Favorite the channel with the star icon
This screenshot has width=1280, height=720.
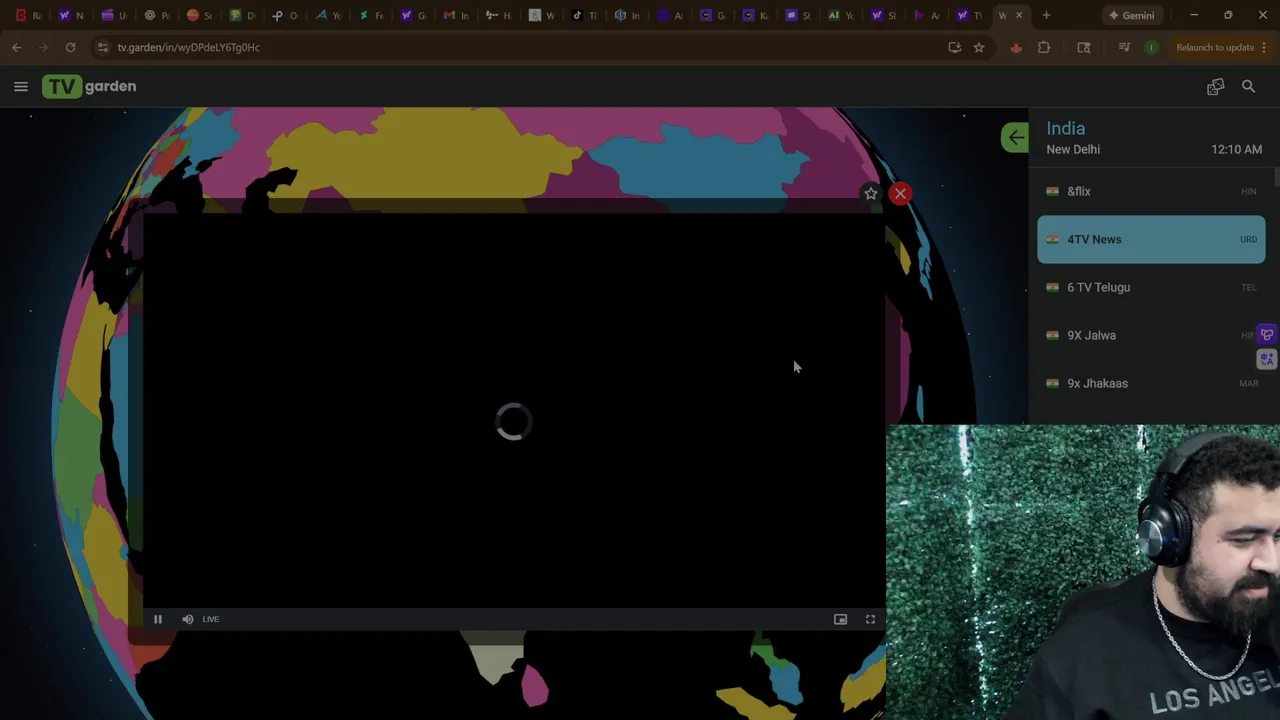pyautogui.click(x=870, y=194)
